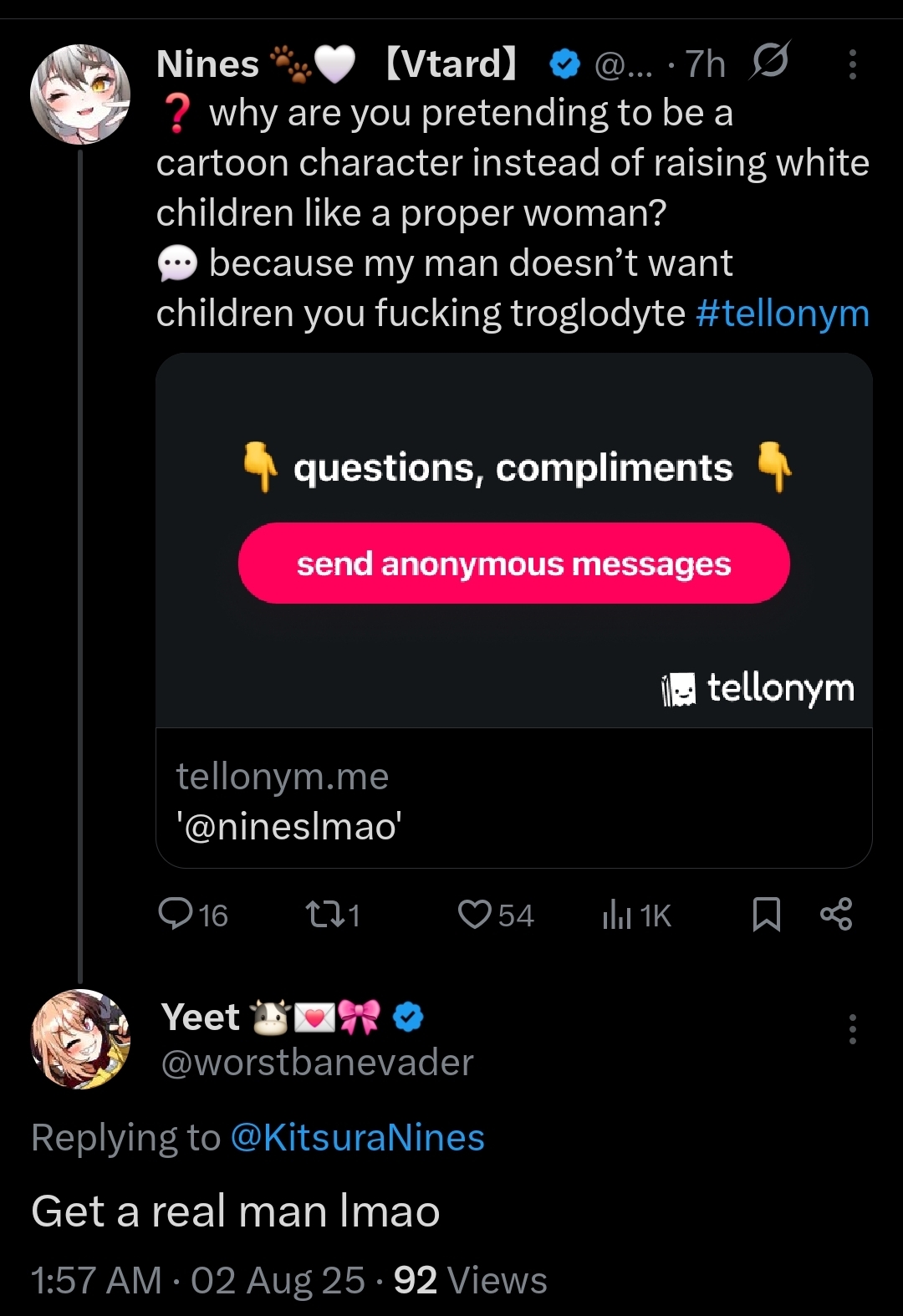Tap the #tellonym hashtag
903x1316 pixels.
(783, 314)
